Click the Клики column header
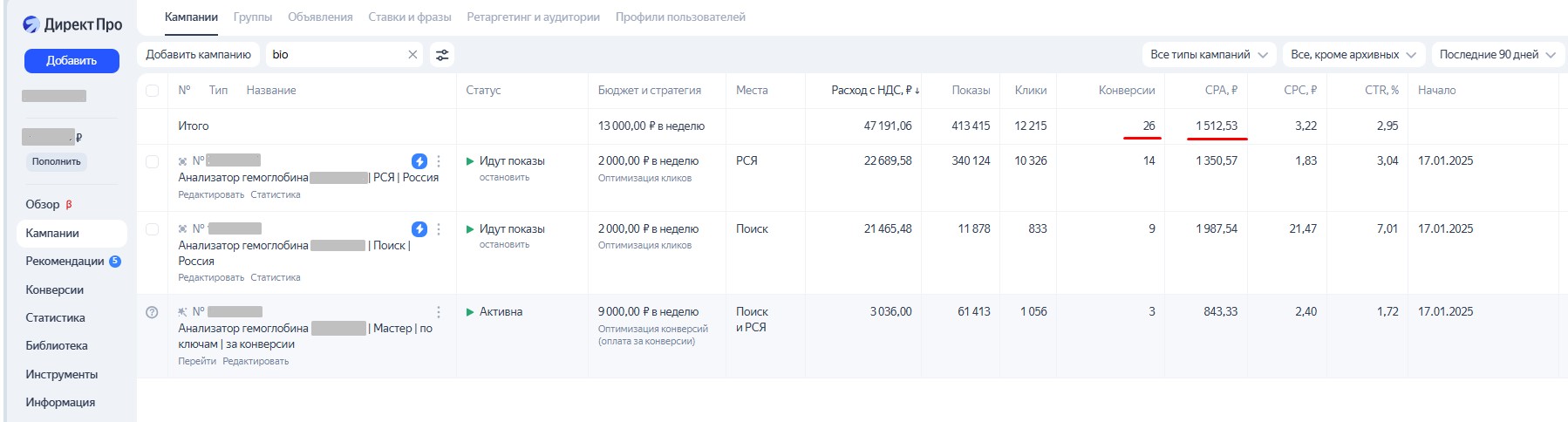Screen dimensions: 1568x422 [x=1031, y=91]
